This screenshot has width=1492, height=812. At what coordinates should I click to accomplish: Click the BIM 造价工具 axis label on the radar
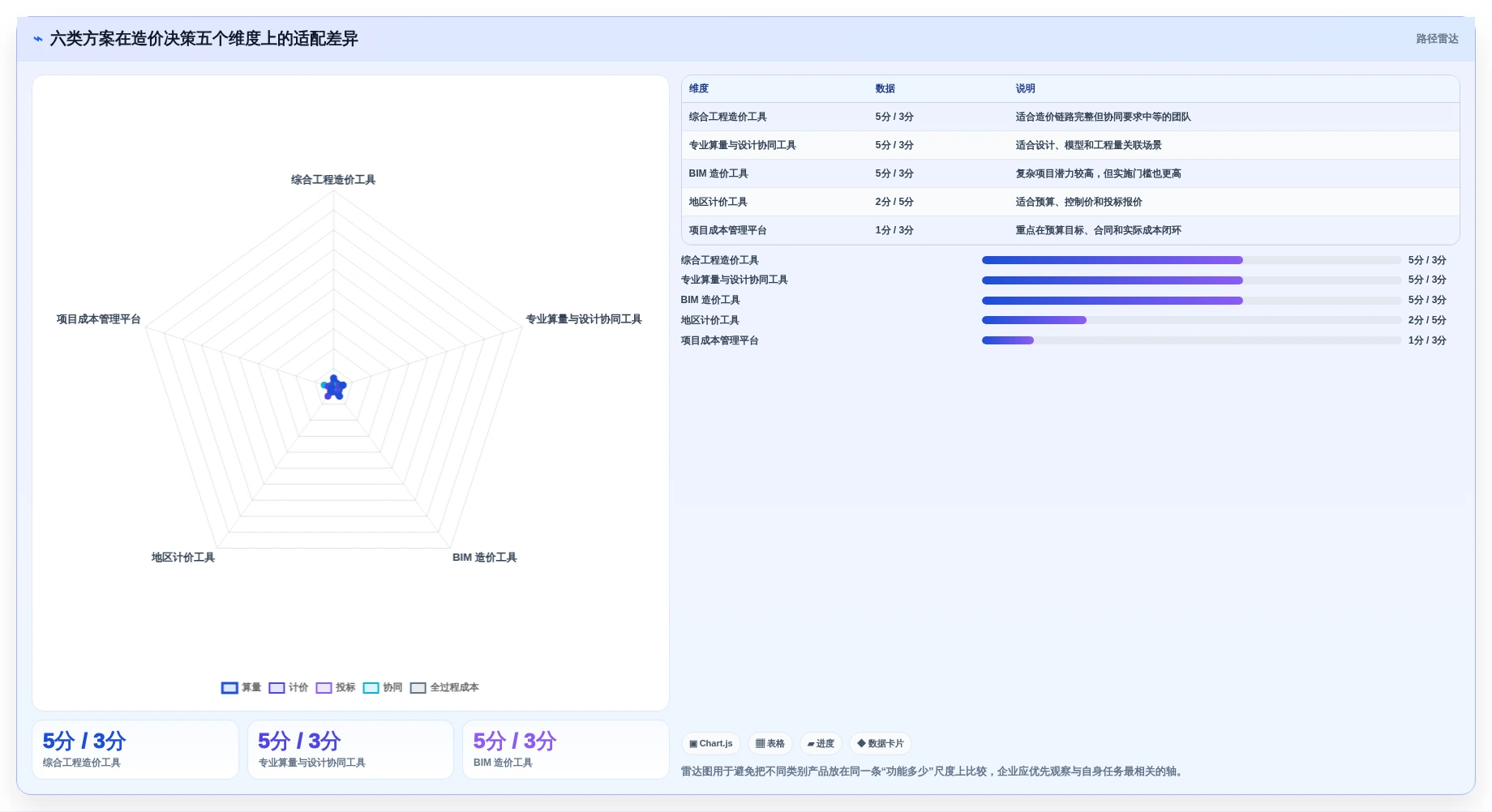point(484,558)
